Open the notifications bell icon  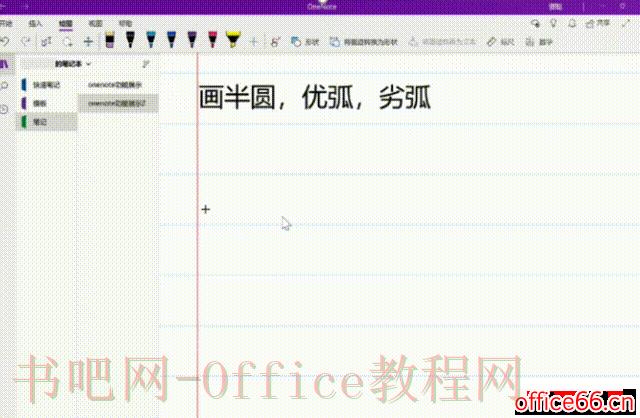tap(572, 24)
